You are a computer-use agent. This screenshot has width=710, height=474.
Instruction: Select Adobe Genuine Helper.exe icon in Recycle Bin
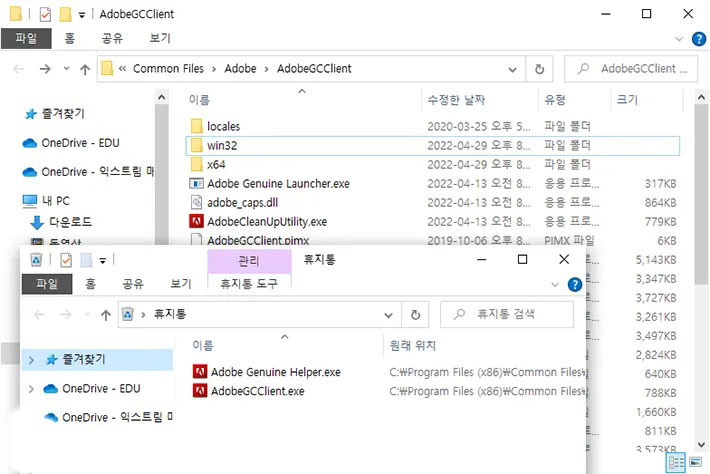[200, 372]
